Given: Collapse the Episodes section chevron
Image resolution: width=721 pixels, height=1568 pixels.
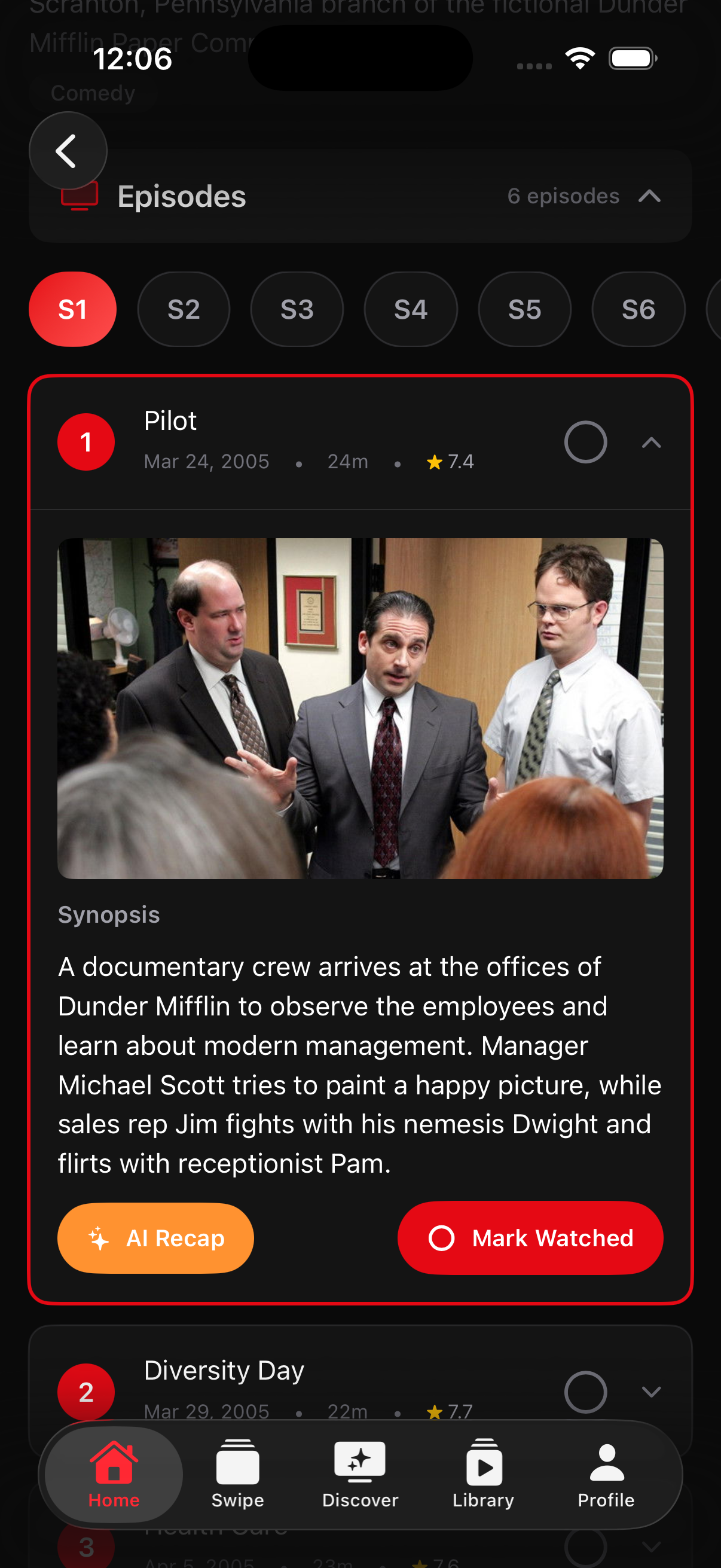Looking at the screenshot, I should point(650,196).
